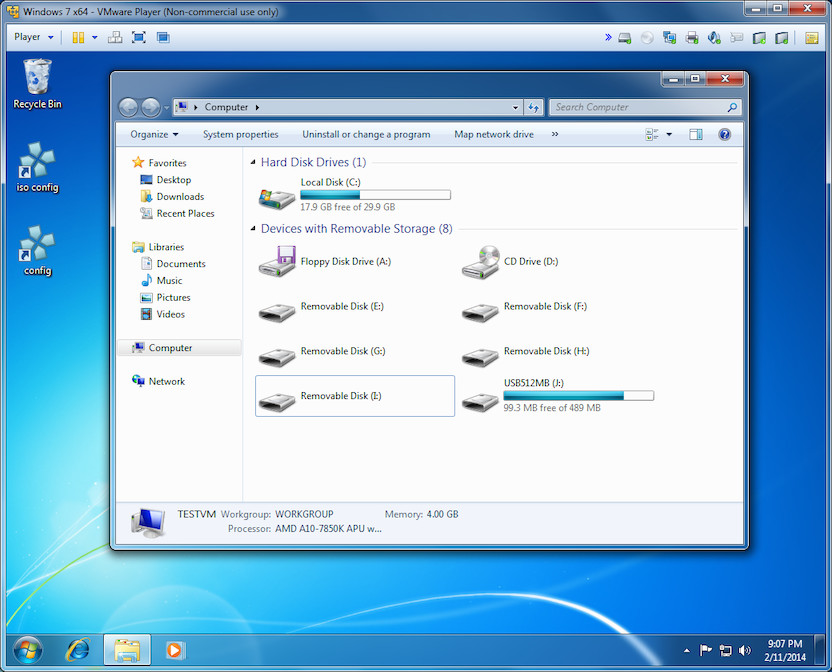832x672 pixels.
Task: Toggle the preview pane button
Action: [696, 134]
